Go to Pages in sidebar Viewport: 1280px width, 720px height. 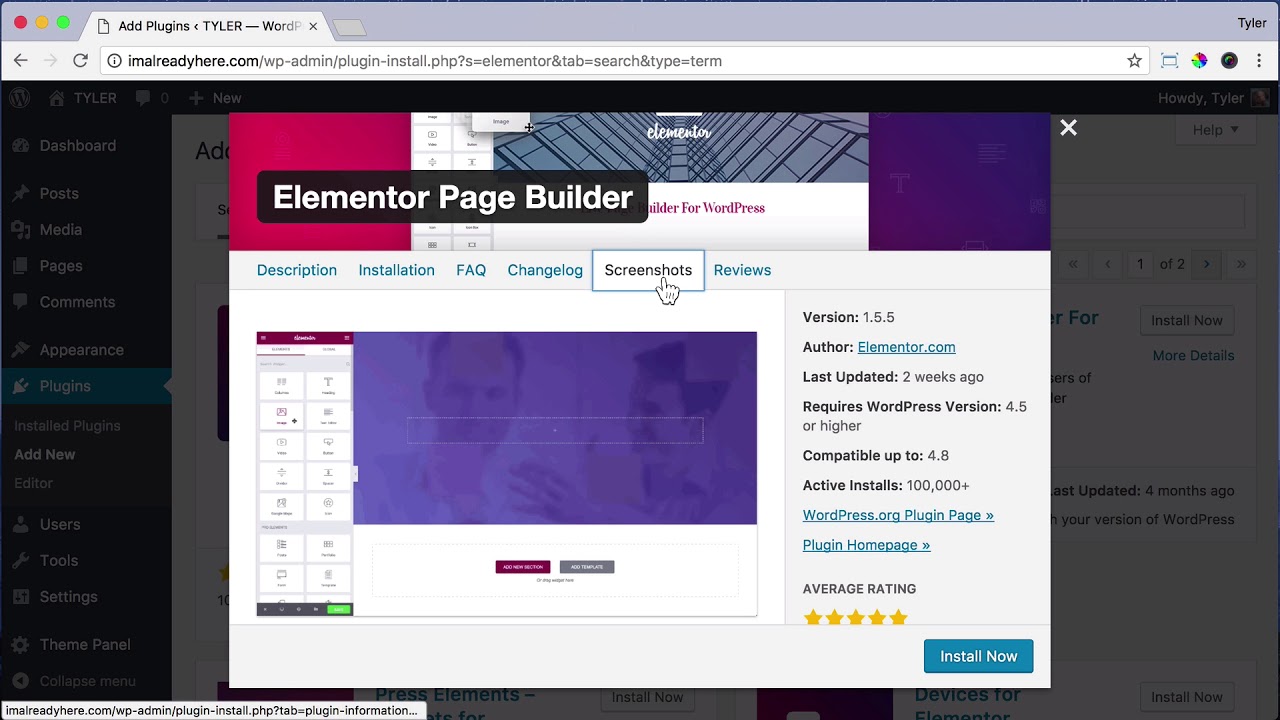tap(61, 265)
